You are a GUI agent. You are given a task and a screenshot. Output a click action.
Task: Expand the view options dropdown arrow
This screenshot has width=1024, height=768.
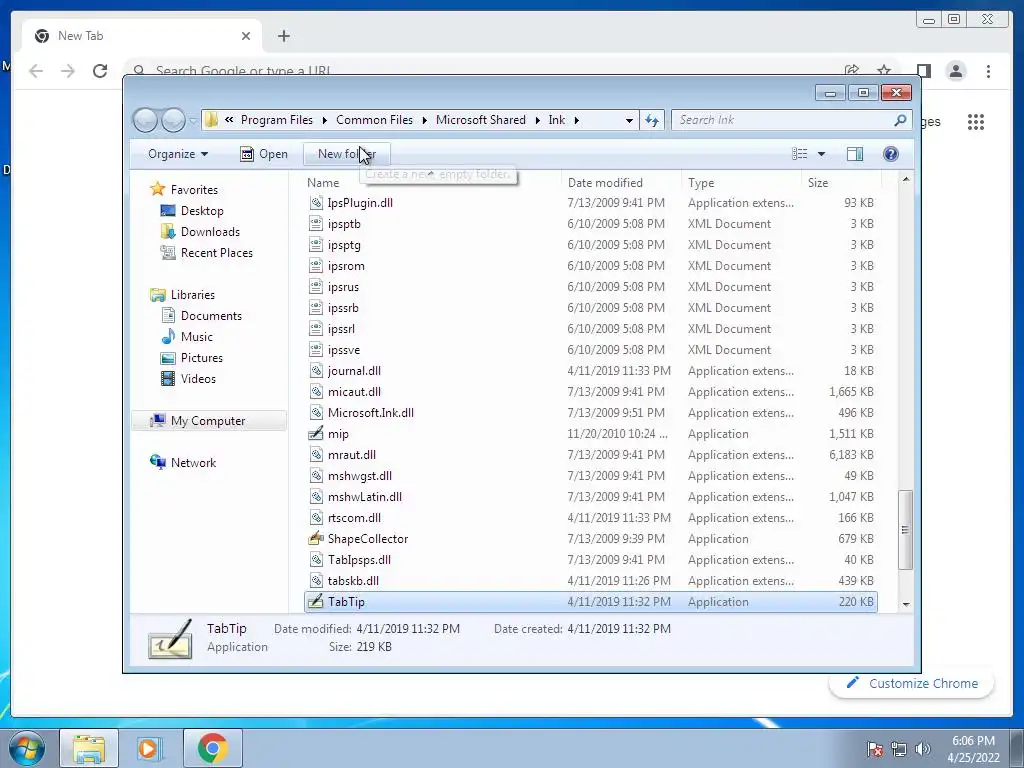822,154
